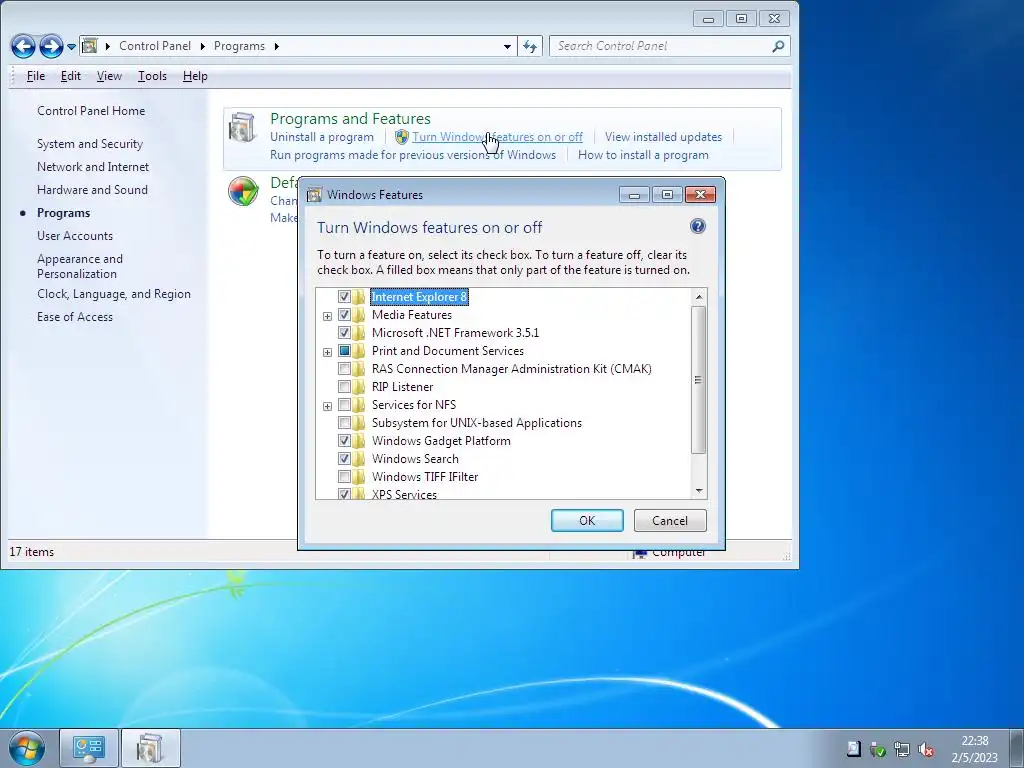Viewport: 1024px width, 768px height.
Task: Click the Control Panel taskbar icon
Action: (x=89, y=748)
